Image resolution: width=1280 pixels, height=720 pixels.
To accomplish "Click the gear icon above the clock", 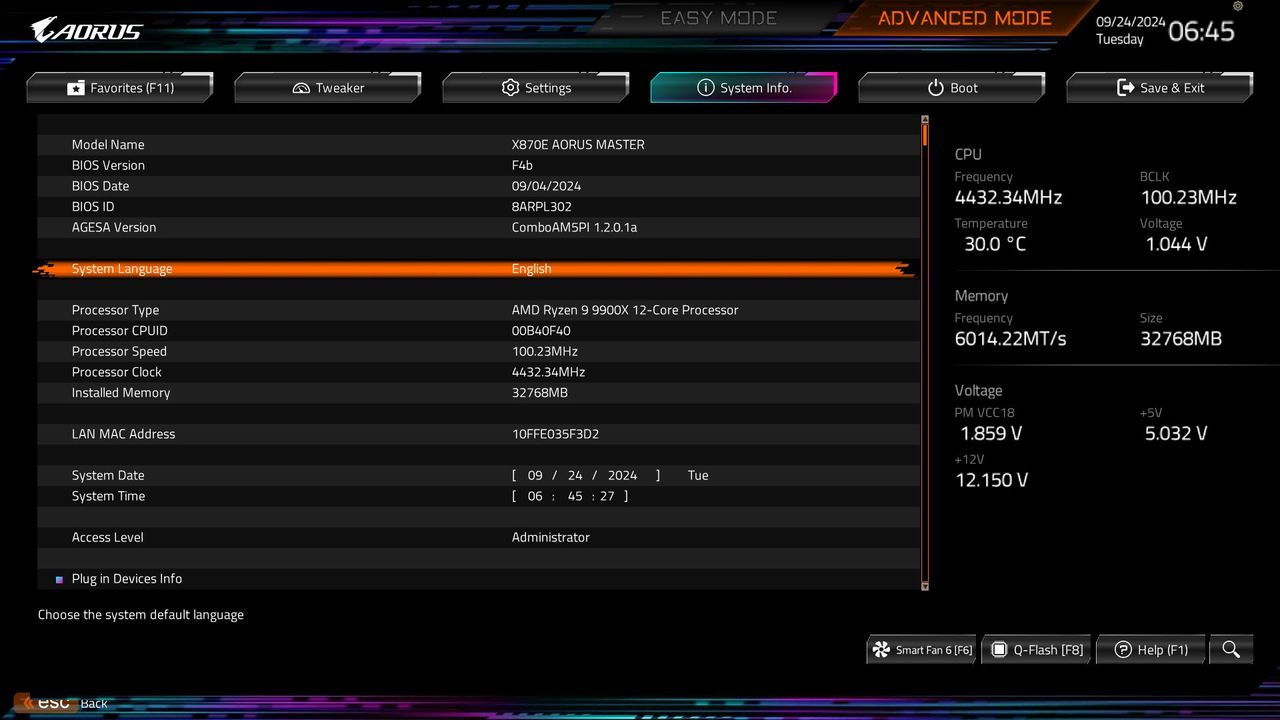I will [x=1238, y=6].
